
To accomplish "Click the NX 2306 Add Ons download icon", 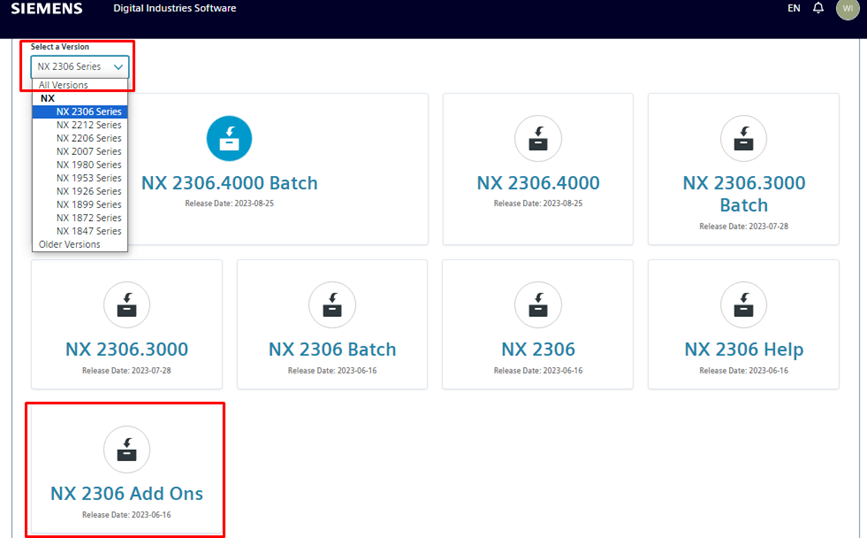I will (127, 449).
